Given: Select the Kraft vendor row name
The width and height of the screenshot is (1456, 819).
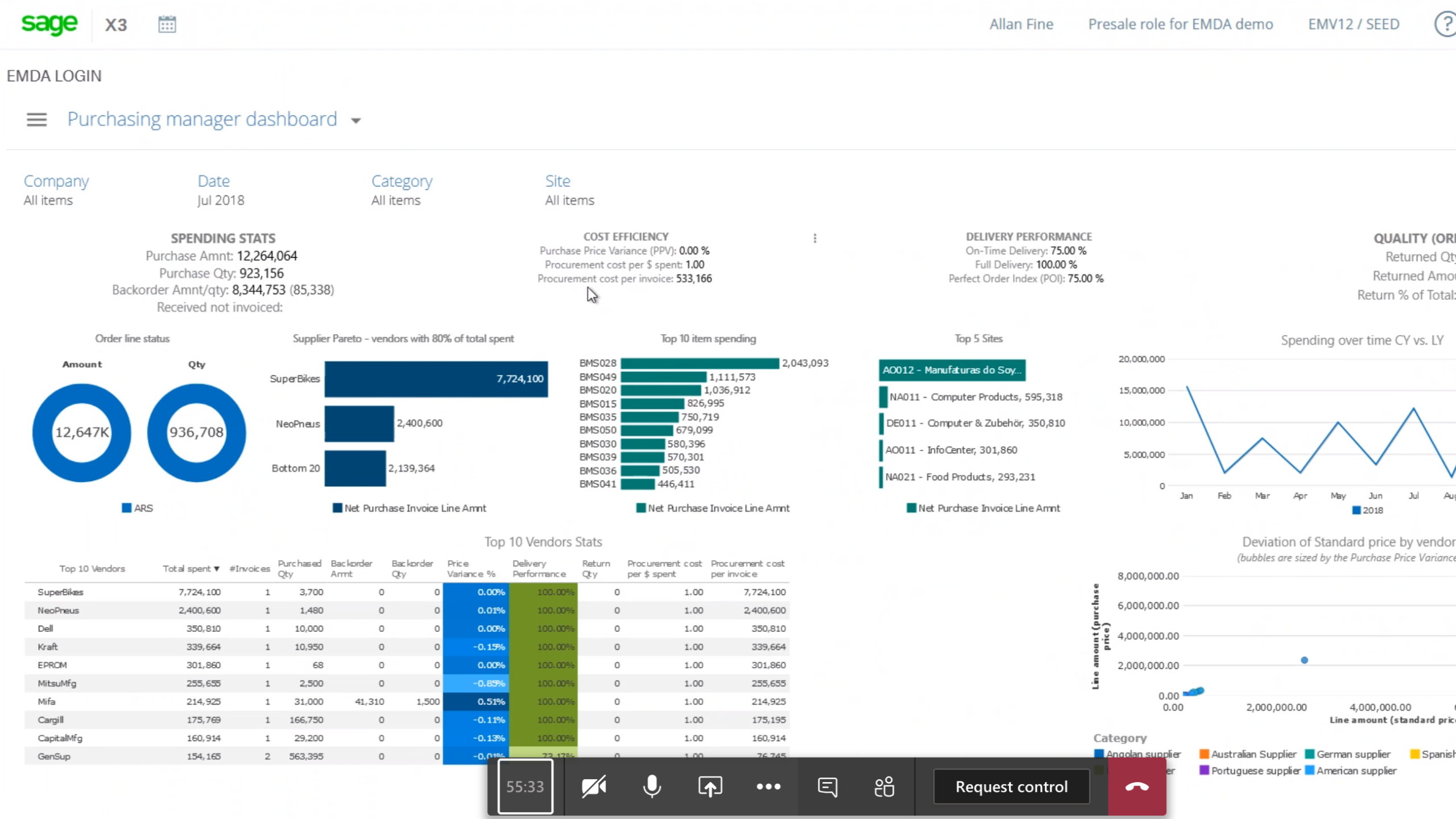Looking at the screenshot, I should click(x=48, y=647).
